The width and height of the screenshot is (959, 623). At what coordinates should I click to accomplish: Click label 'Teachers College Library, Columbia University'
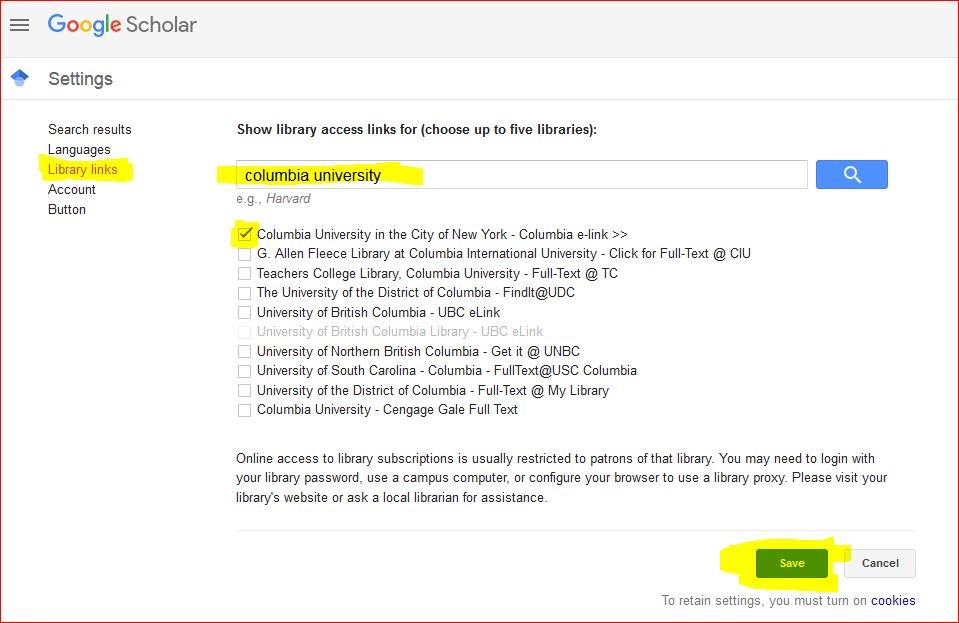tap(388, 273)
